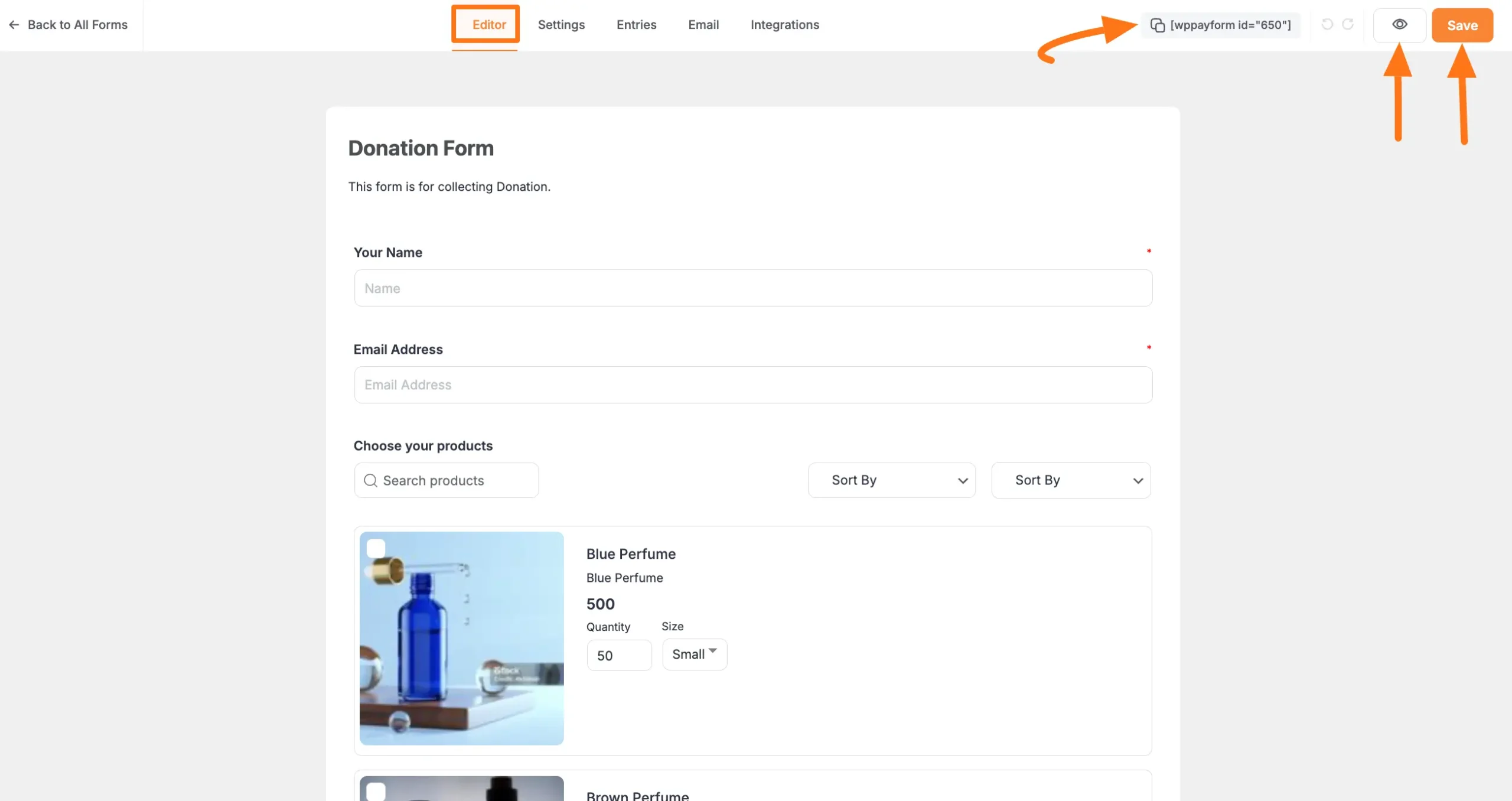The image size is (1512, 801).
Task: Click the Email Address input field
Action: click(x=752, y=385)
